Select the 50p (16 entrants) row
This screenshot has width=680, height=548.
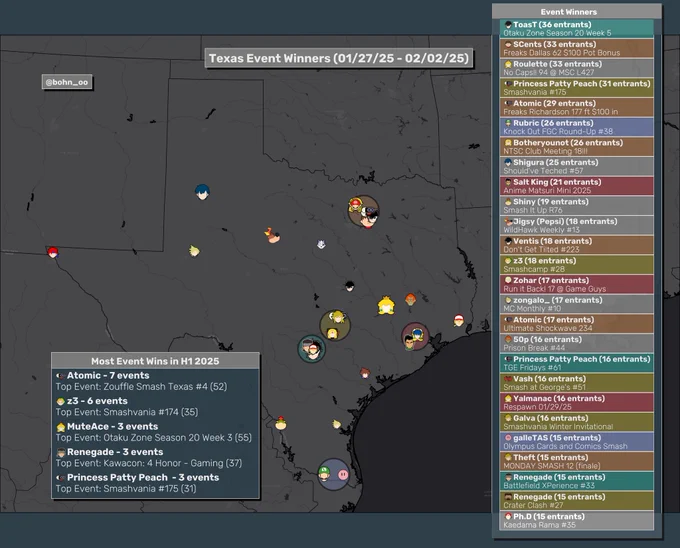point(577,343)
